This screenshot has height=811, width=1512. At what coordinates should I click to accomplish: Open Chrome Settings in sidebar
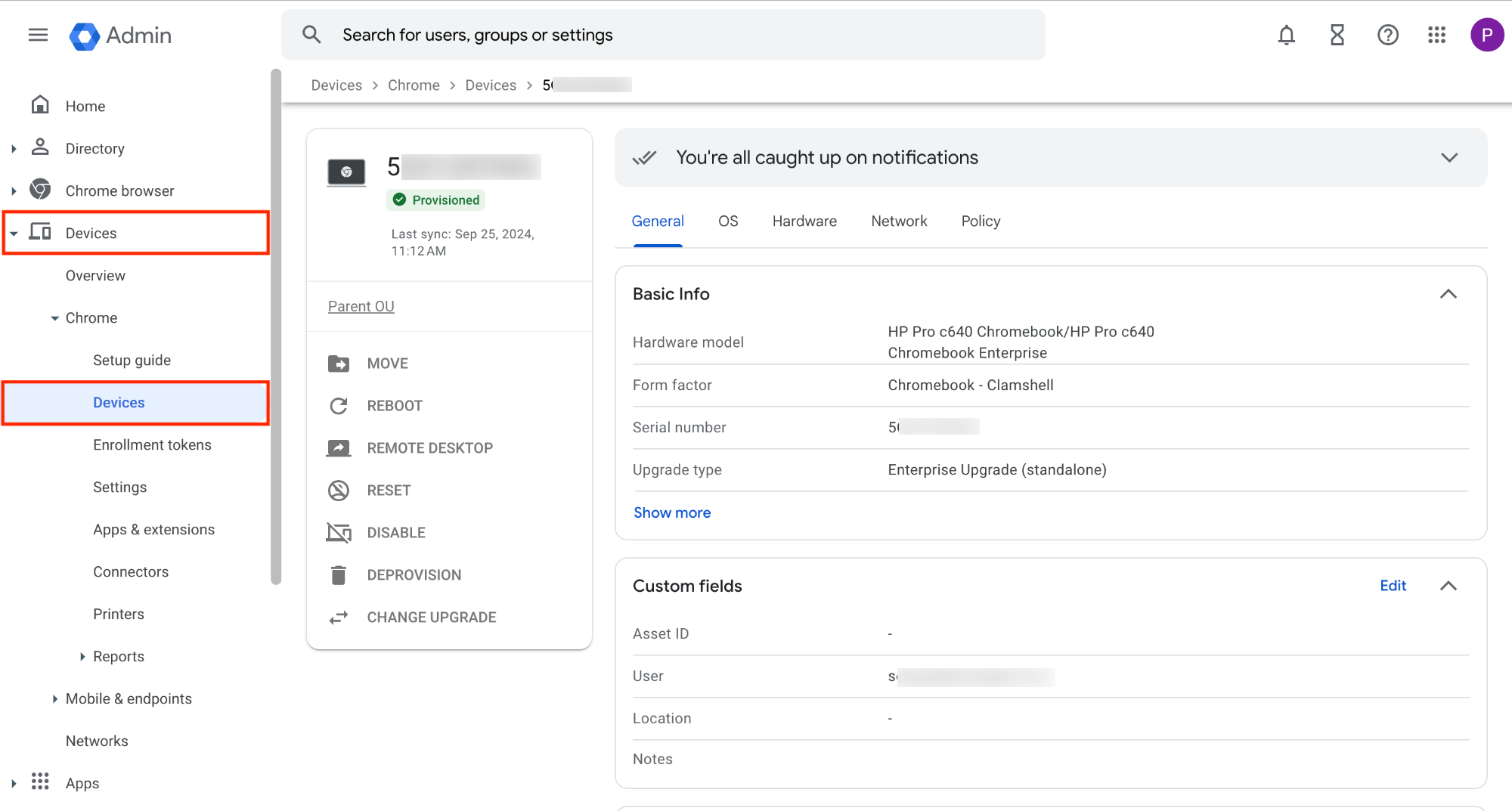pyautogui.click(x=119, y=487)
